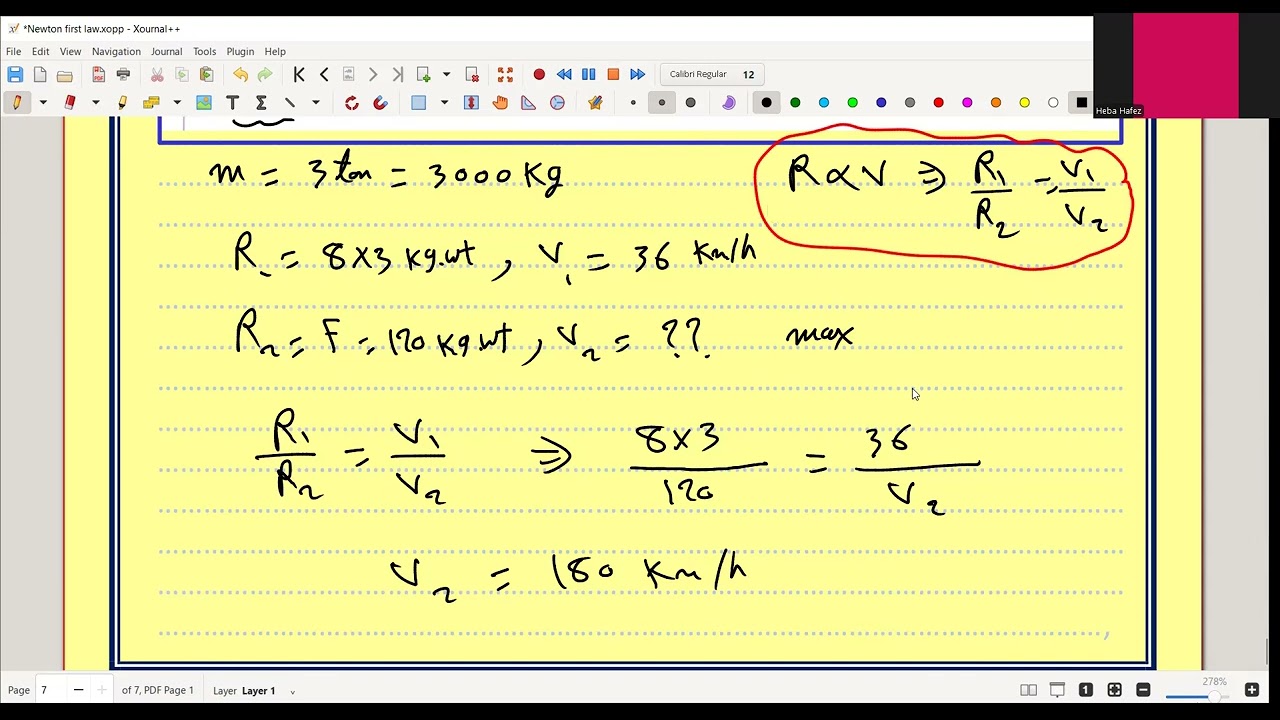Open eraser options dropdown arrow
Viewport: 1280px width, 720px height.
point(96,102)
